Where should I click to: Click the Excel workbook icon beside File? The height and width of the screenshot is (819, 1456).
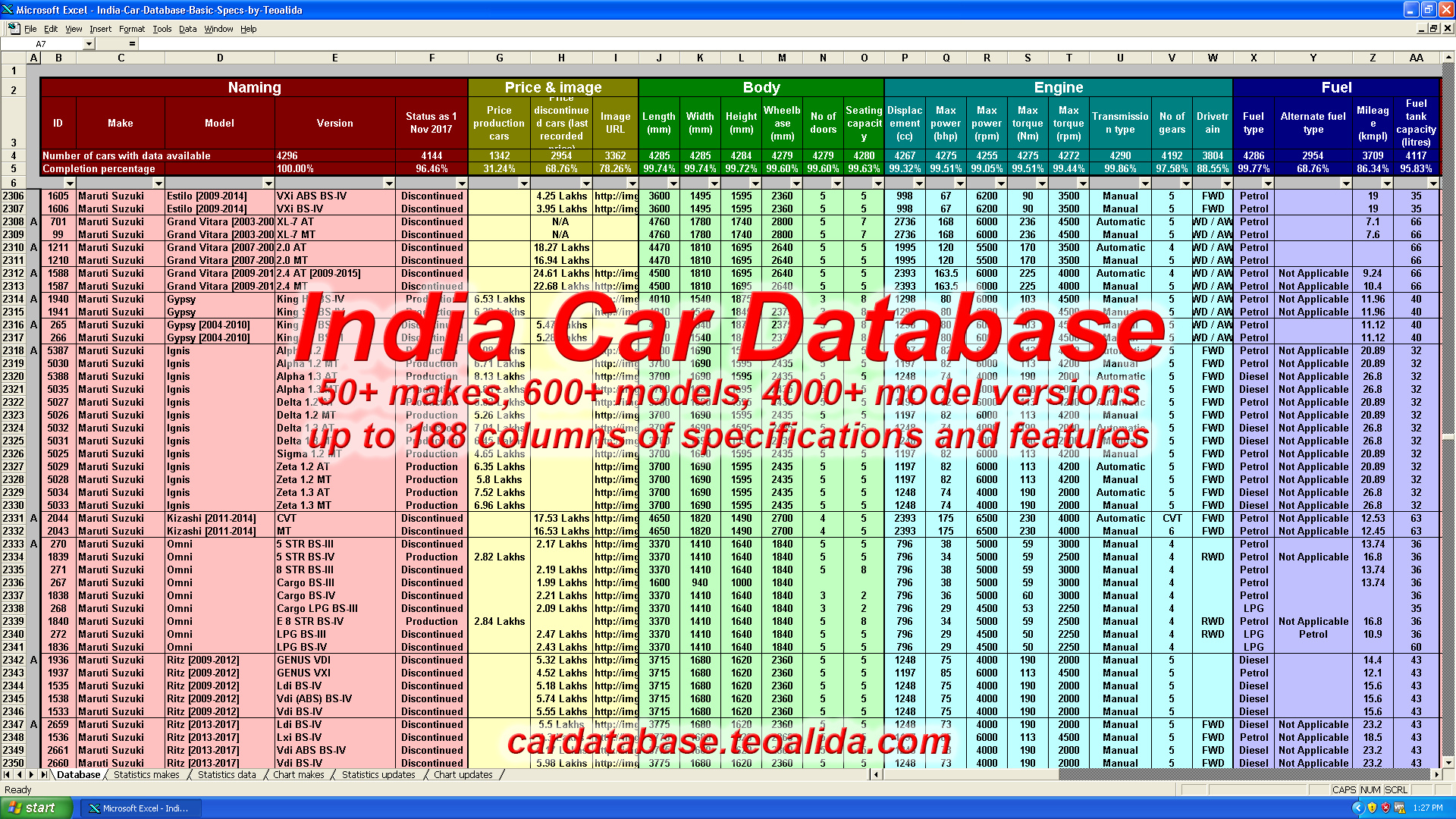(14, 29)
